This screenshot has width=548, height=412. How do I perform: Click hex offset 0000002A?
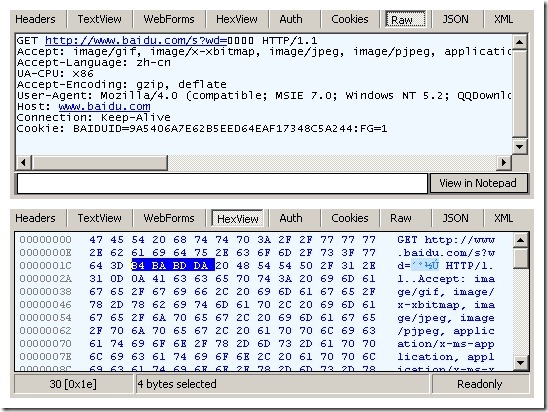[45, 279]
